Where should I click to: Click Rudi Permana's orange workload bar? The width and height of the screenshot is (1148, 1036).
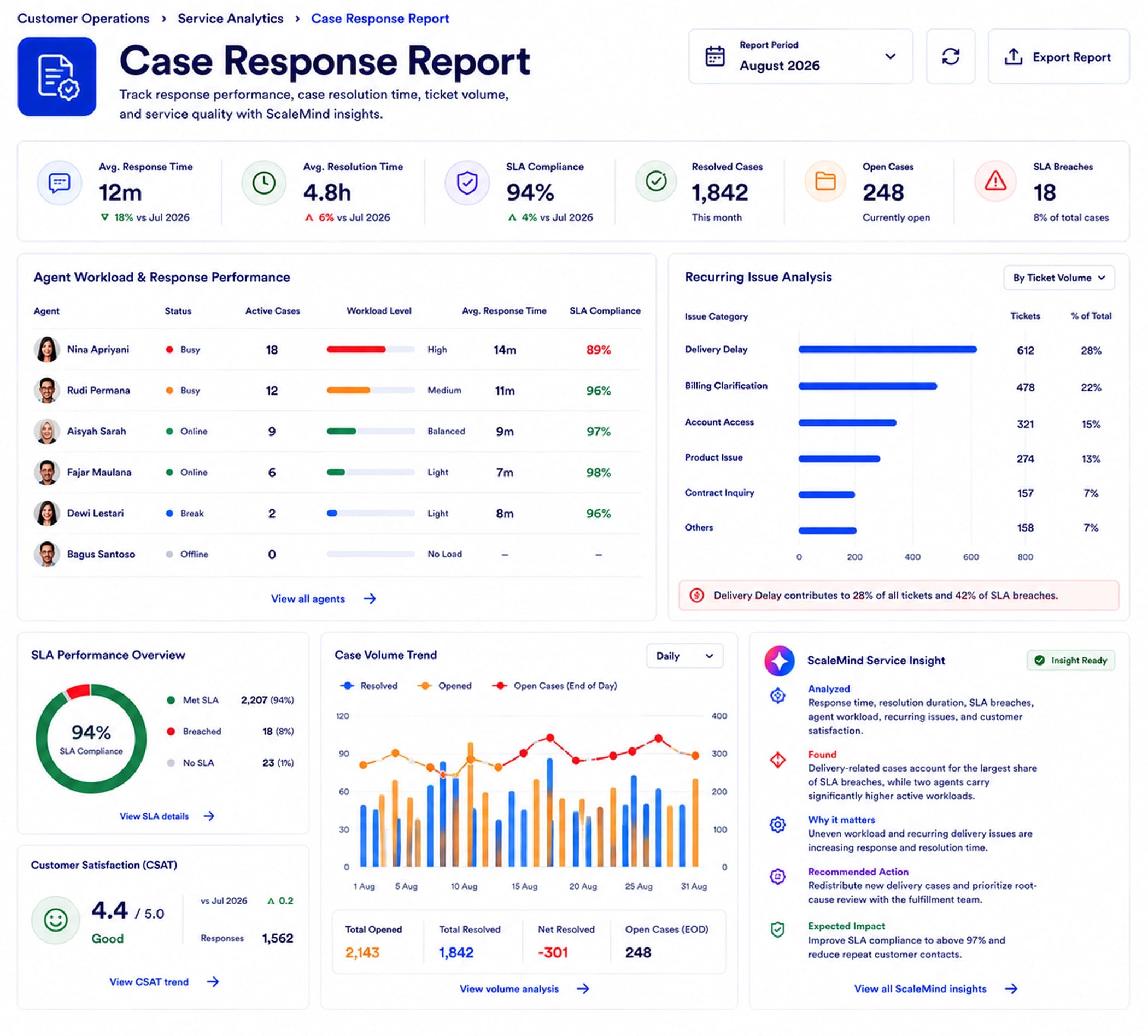(x=349, y=391)
